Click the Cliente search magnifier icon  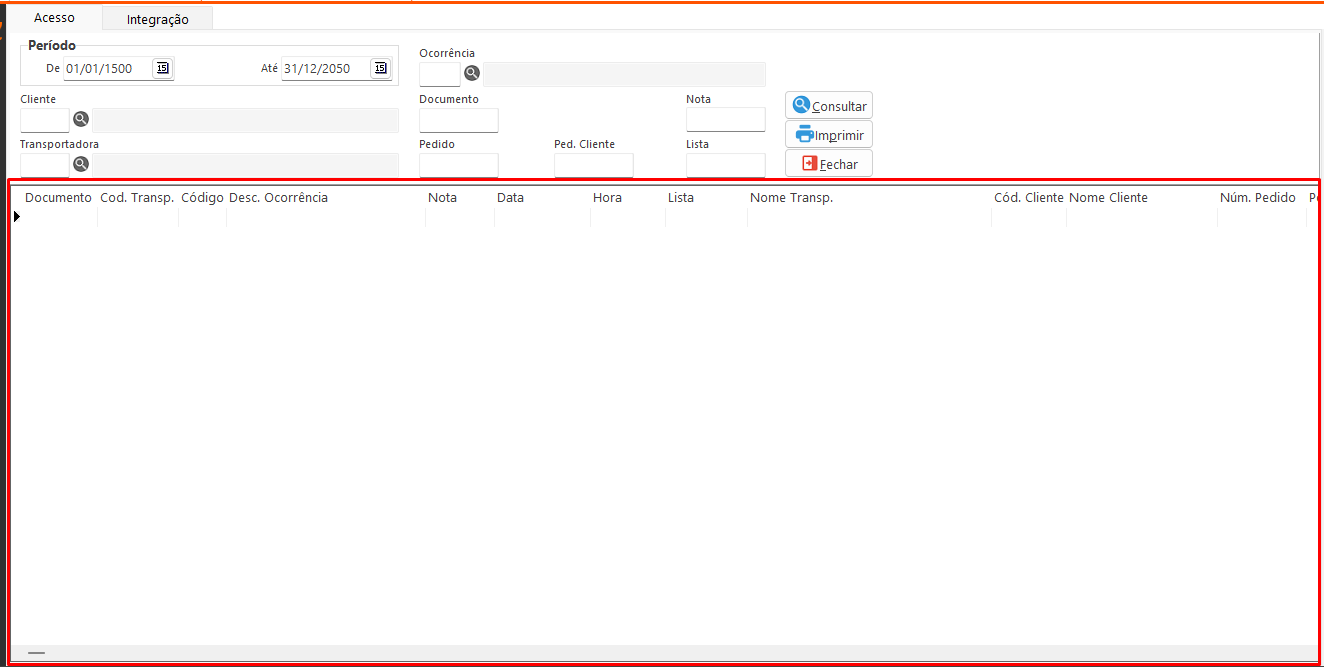click(x=81, y=120)
